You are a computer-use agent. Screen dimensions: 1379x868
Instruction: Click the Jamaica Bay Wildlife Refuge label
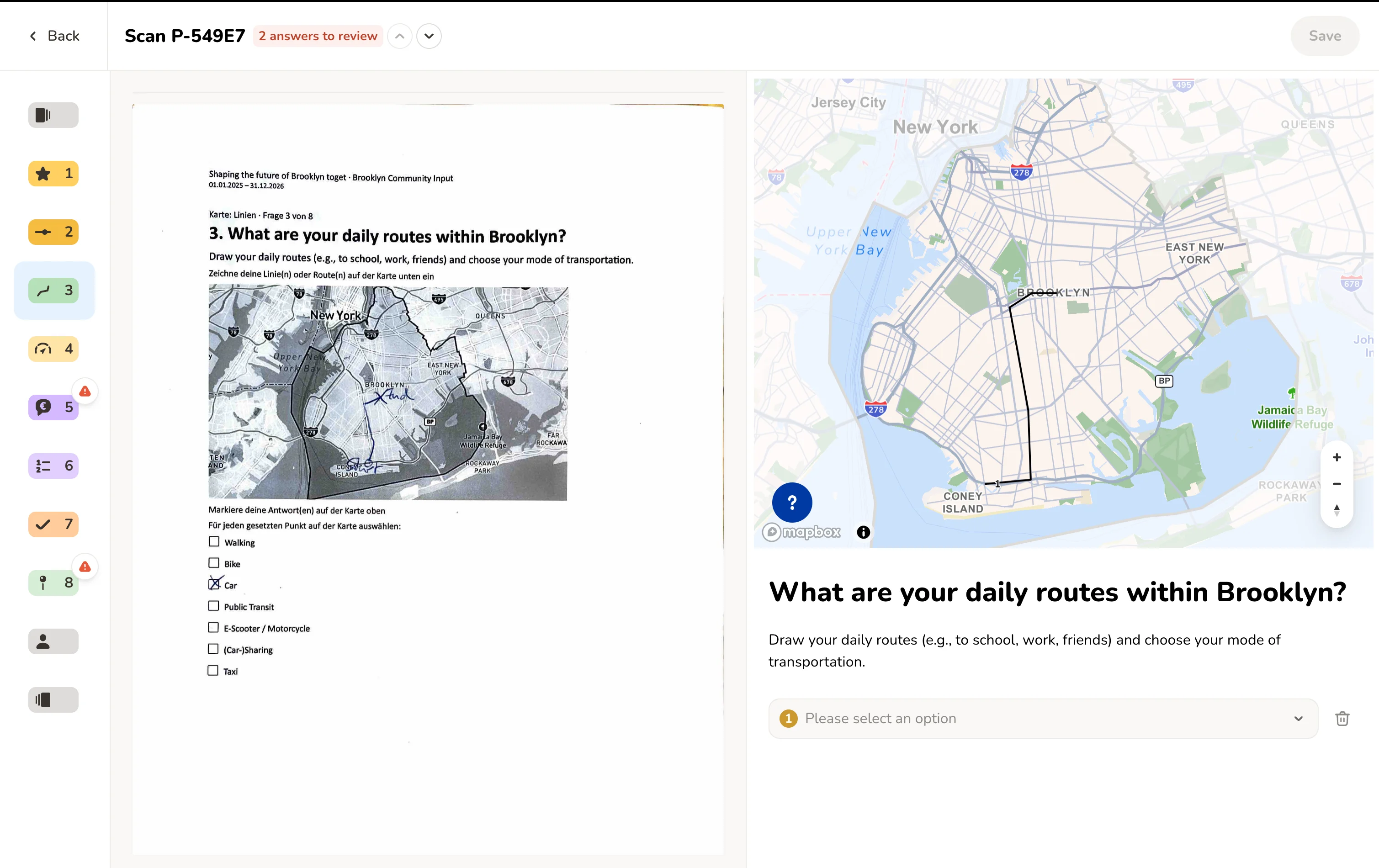(x=1291, y=417)
